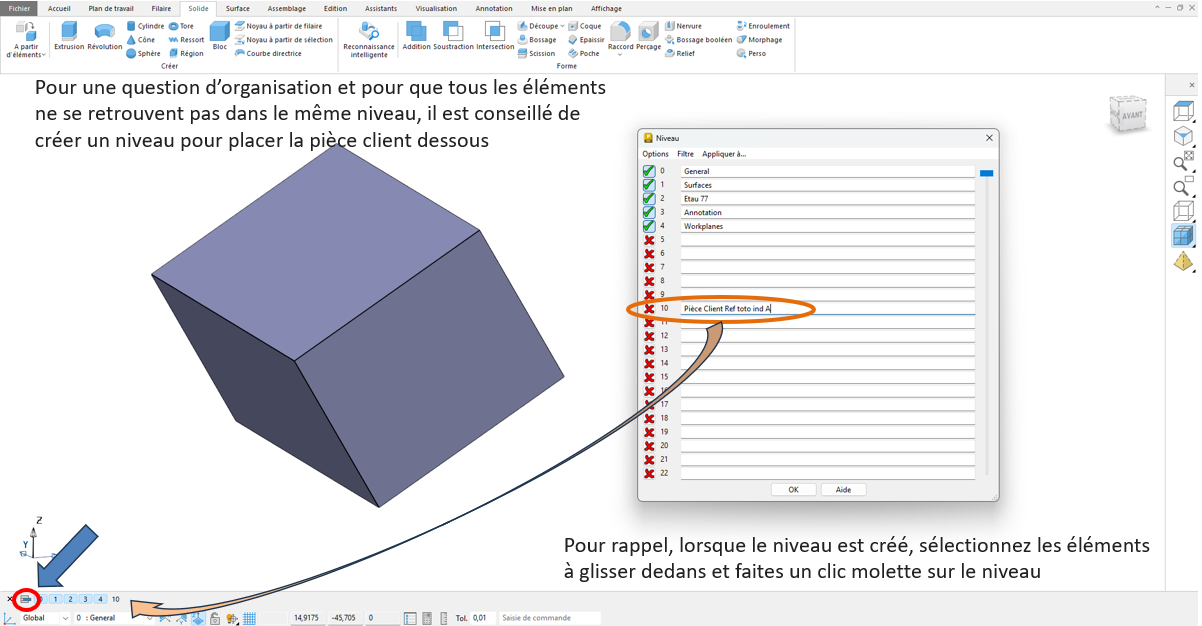Create a Cylindre primitive
This screenshot has height=626, width=1202.
point(145,26)
